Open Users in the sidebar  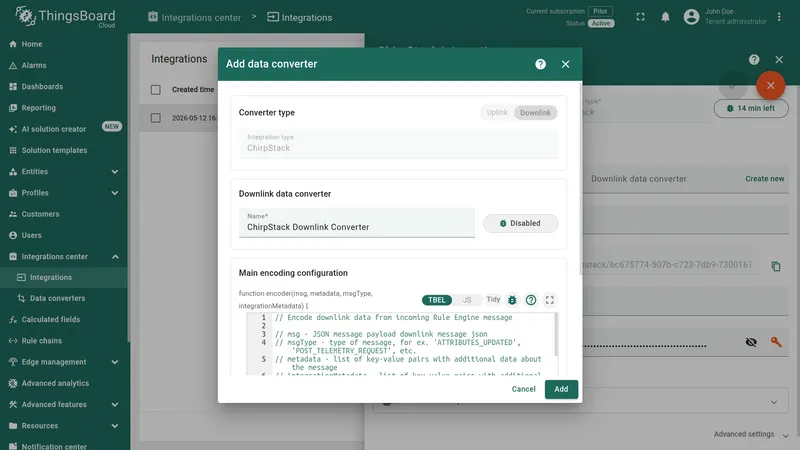click(x=64, y=235)
